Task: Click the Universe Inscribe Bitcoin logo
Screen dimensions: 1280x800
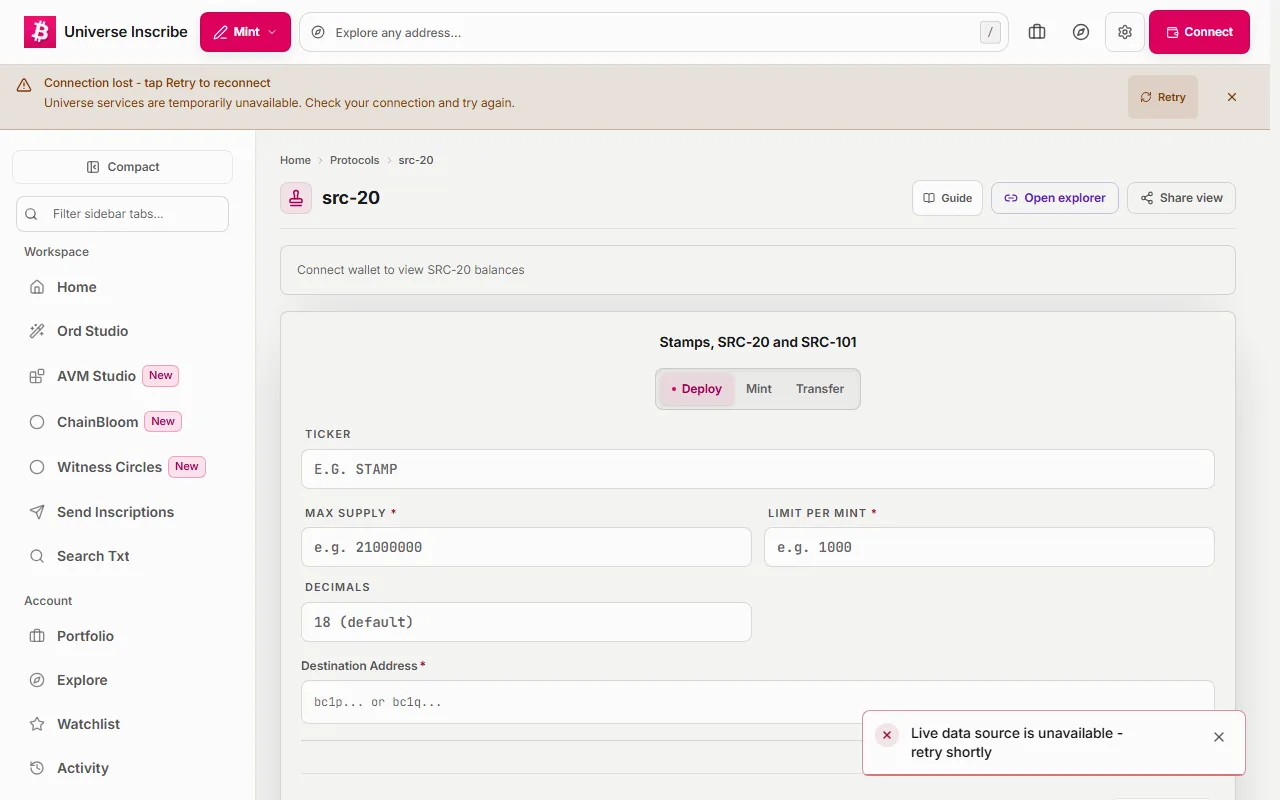Action: coord(40,32)
